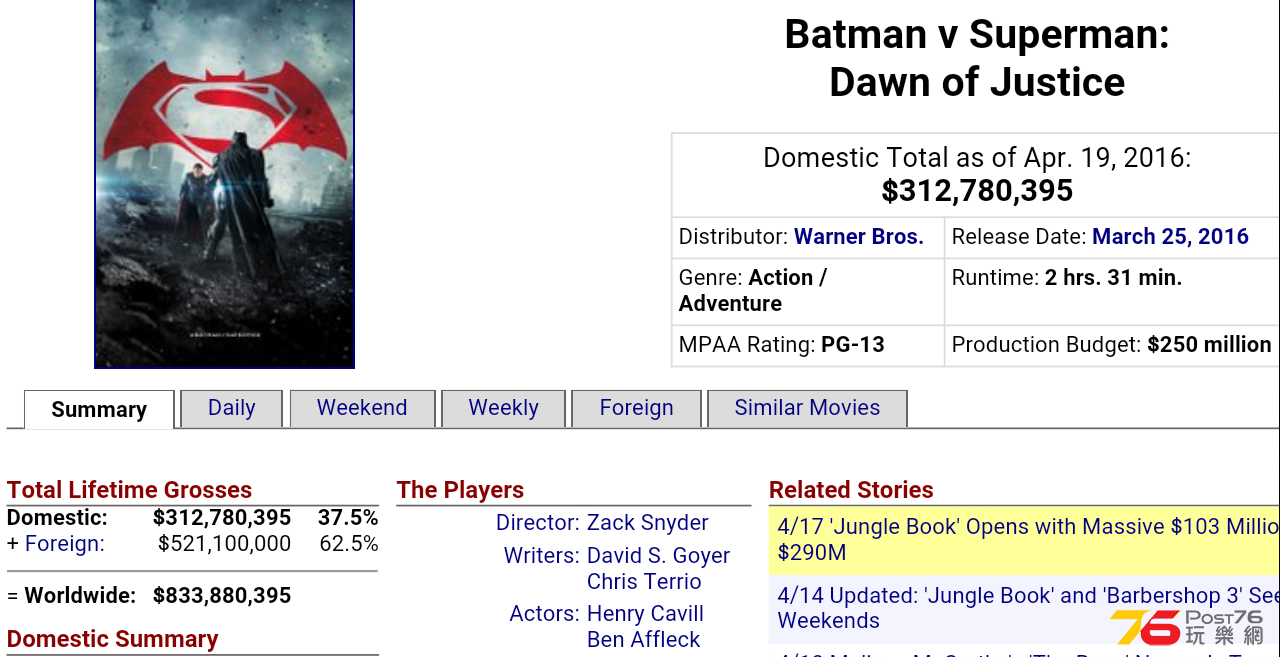The width and height of the screenshot is (1280, 658).
Task: Go to the Foreign tab
Action: point(636,408)
